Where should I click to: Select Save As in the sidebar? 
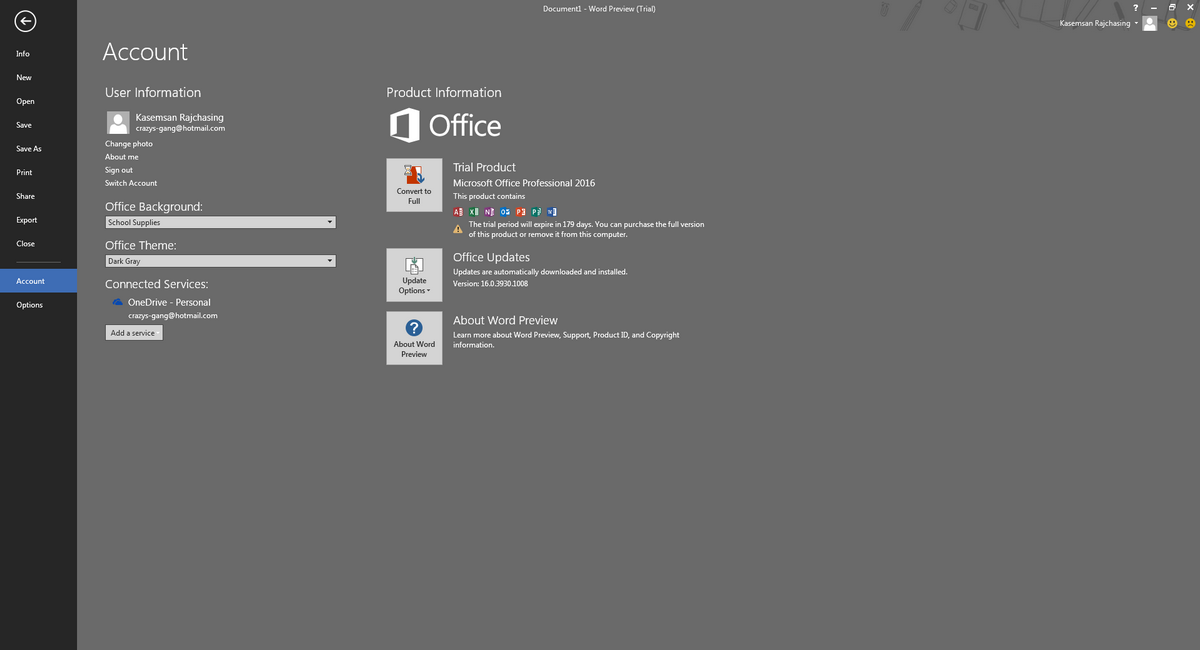click(38, 148)
